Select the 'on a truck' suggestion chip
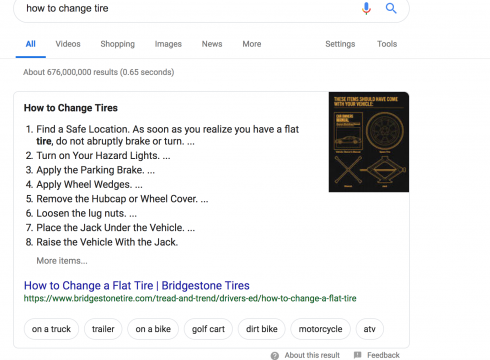This screenshot has height=360, width=490. [x=51, y=329]
